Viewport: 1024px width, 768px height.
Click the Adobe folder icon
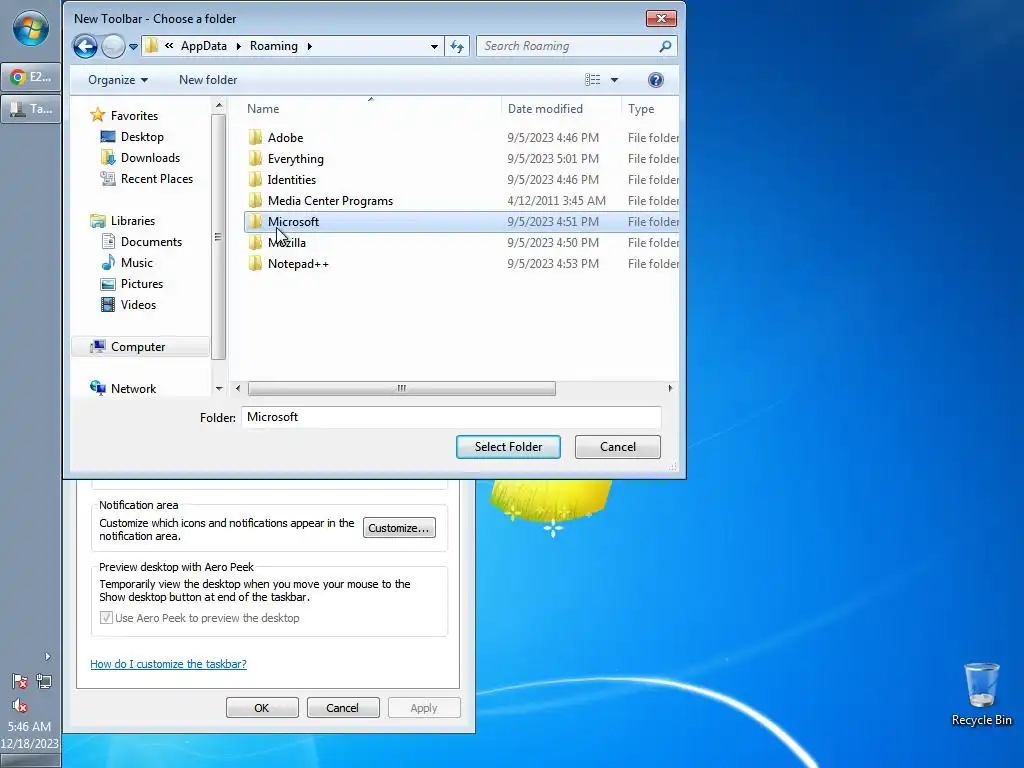(255, 138)
